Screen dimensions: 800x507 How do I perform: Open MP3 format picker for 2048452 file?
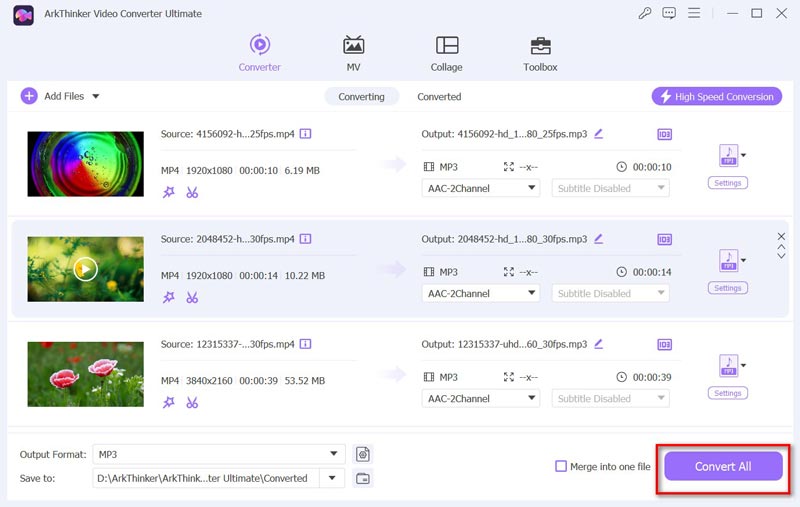coord(732,260)
